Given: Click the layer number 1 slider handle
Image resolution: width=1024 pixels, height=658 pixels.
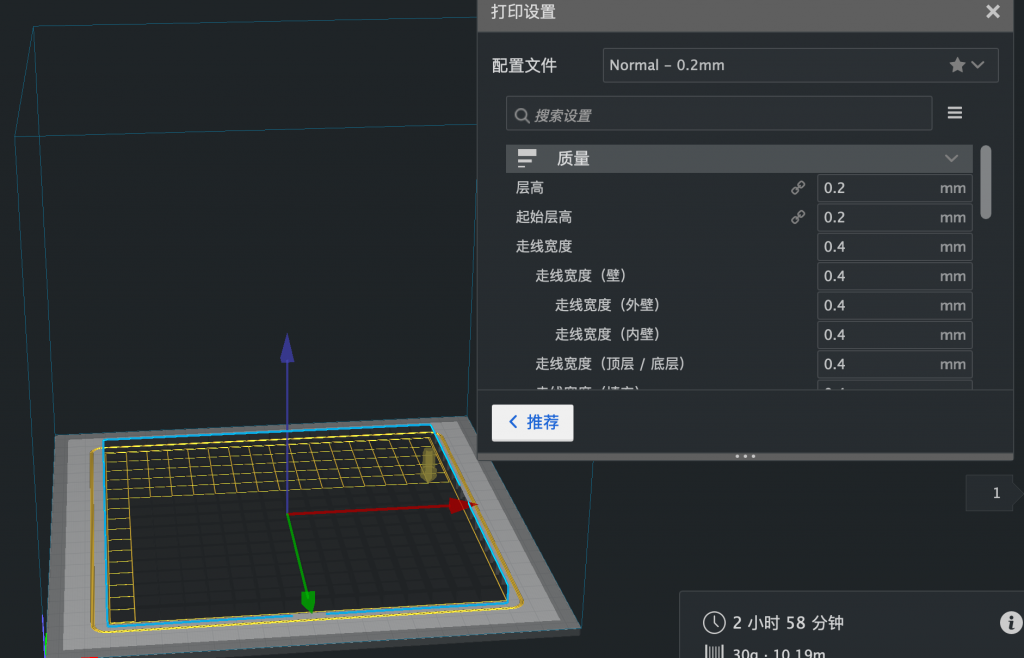Looking at the screenshot, I should point(994,493).
